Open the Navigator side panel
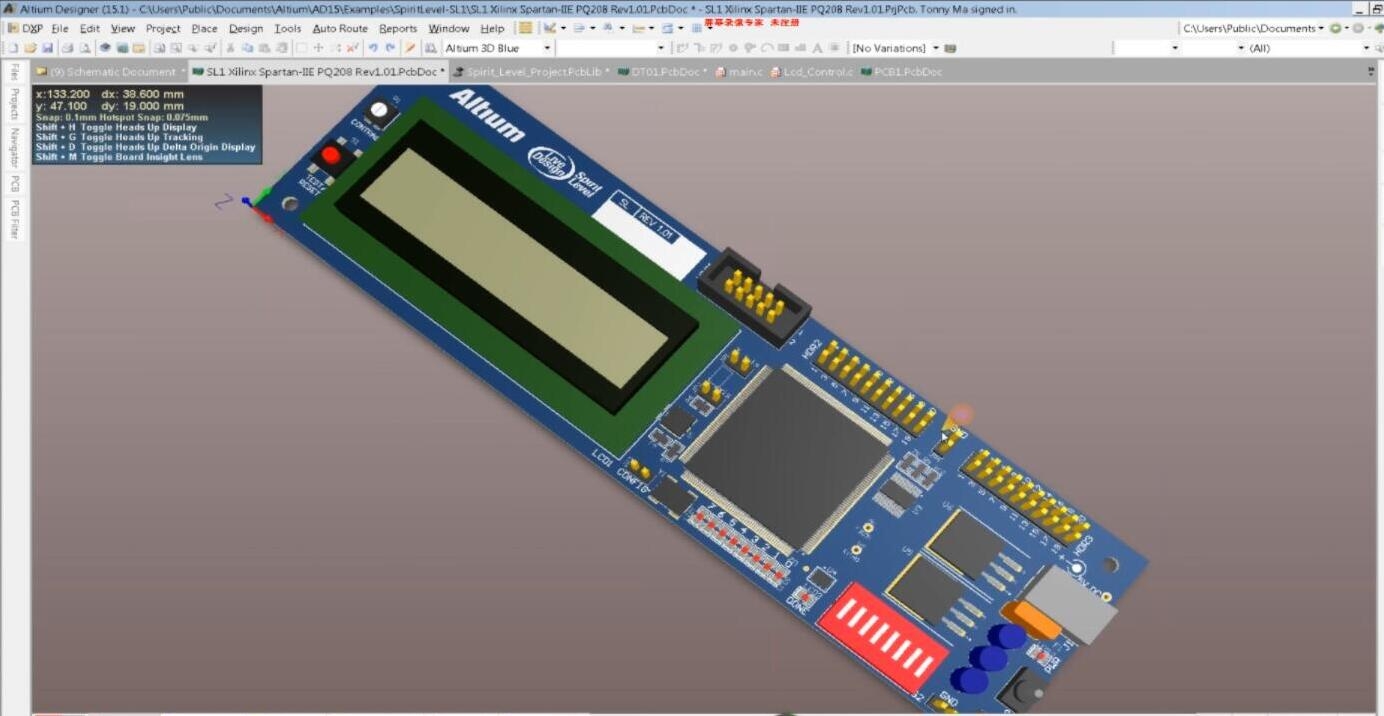 pos(15,148)
